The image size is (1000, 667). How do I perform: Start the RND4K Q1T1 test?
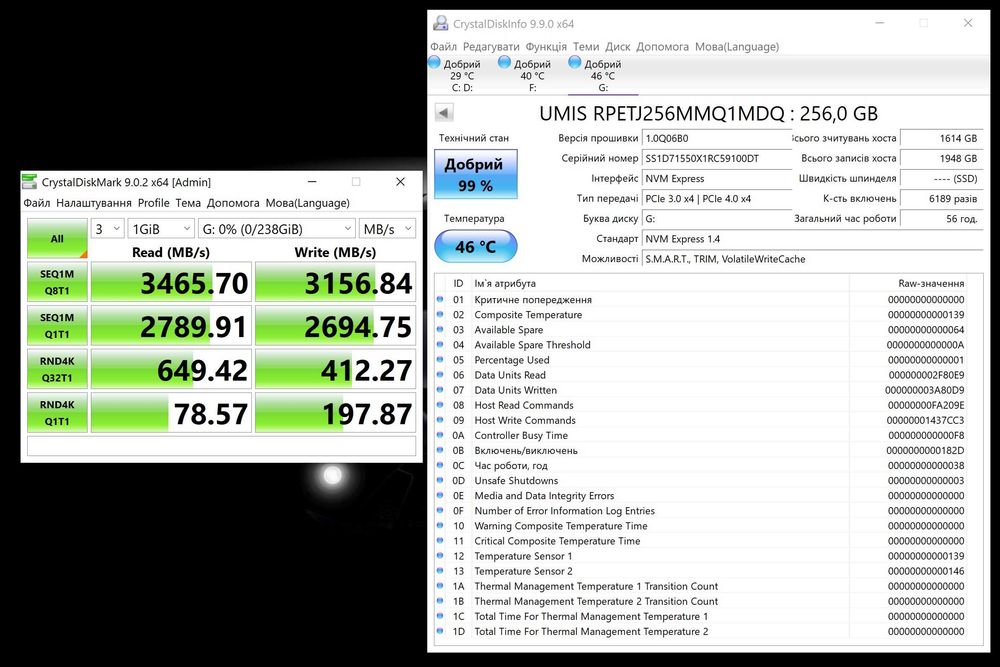tap(57, 413)
